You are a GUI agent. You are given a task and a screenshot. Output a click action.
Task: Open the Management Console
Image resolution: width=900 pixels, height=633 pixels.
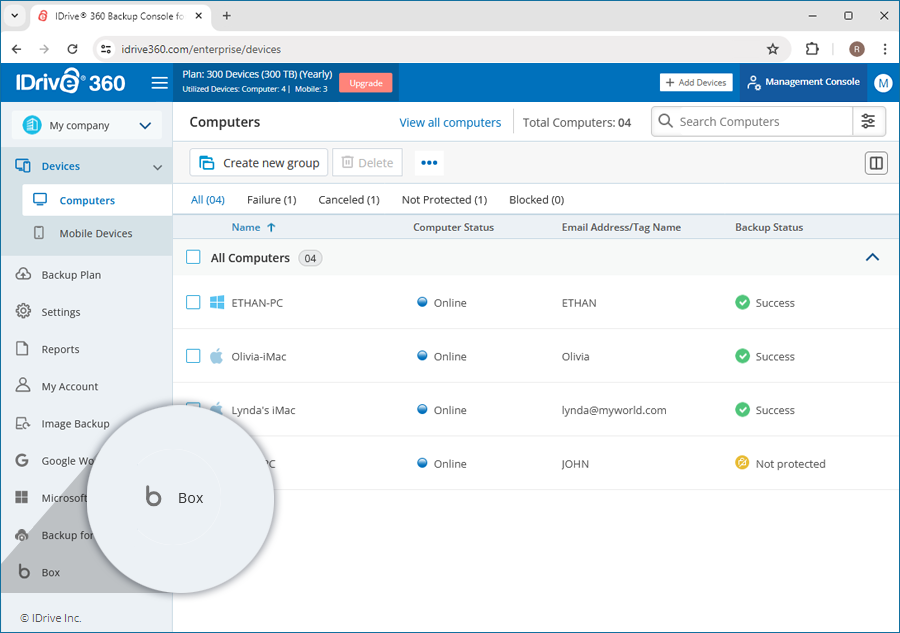pyautogui.click(x=804, y=82)
